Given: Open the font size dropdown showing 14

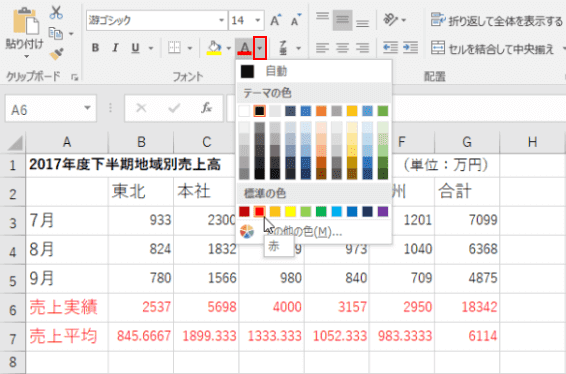Looking at the screenshot, I should coord(257,20).
